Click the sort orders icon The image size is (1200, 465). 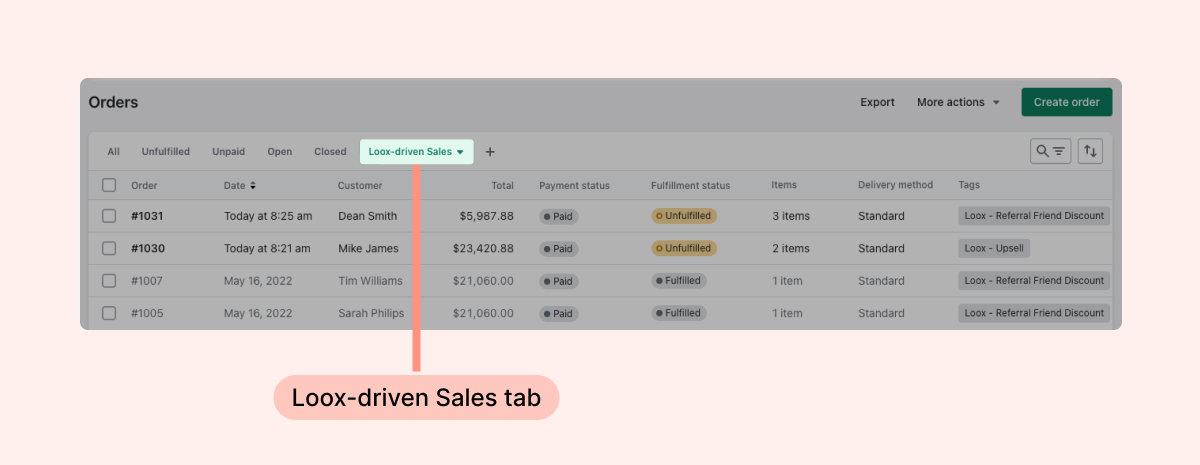[x=1090, y=151]
